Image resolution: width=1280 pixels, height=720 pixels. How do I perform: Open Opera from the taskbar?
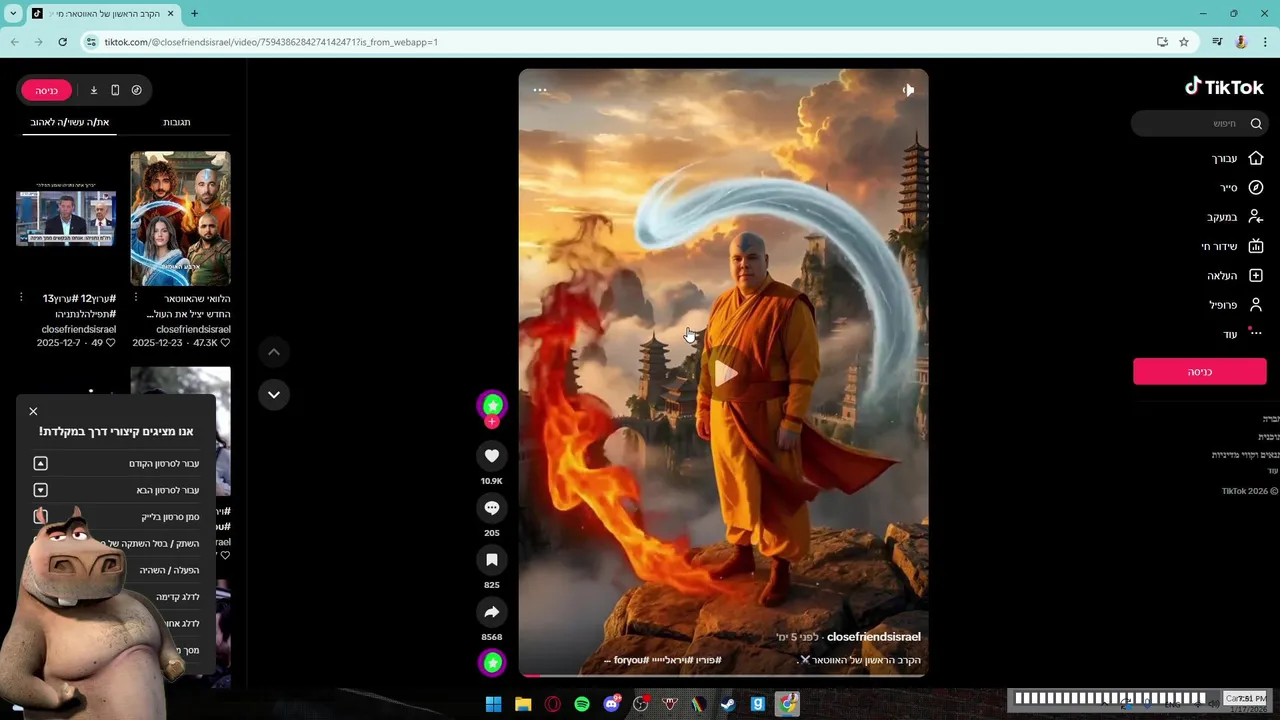(x=552, y=704)
